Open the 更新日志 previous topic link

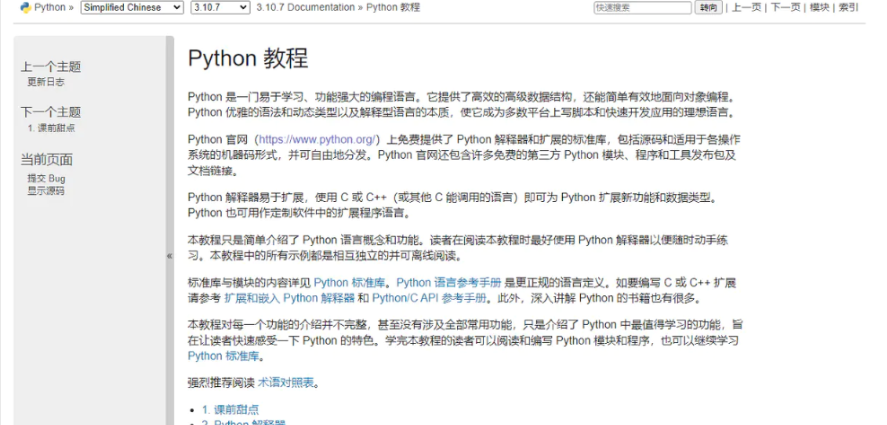[46, 82]
